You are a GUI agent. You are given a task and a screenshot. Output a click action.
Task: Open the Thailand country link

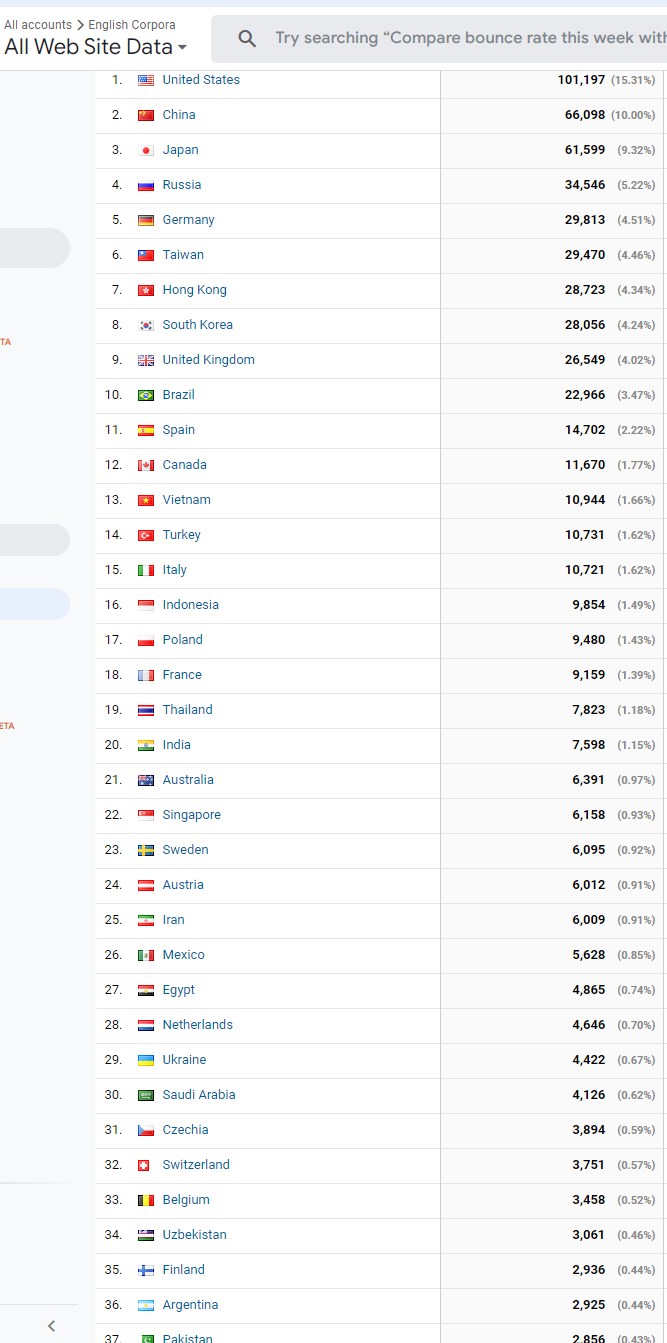(188, 710)
